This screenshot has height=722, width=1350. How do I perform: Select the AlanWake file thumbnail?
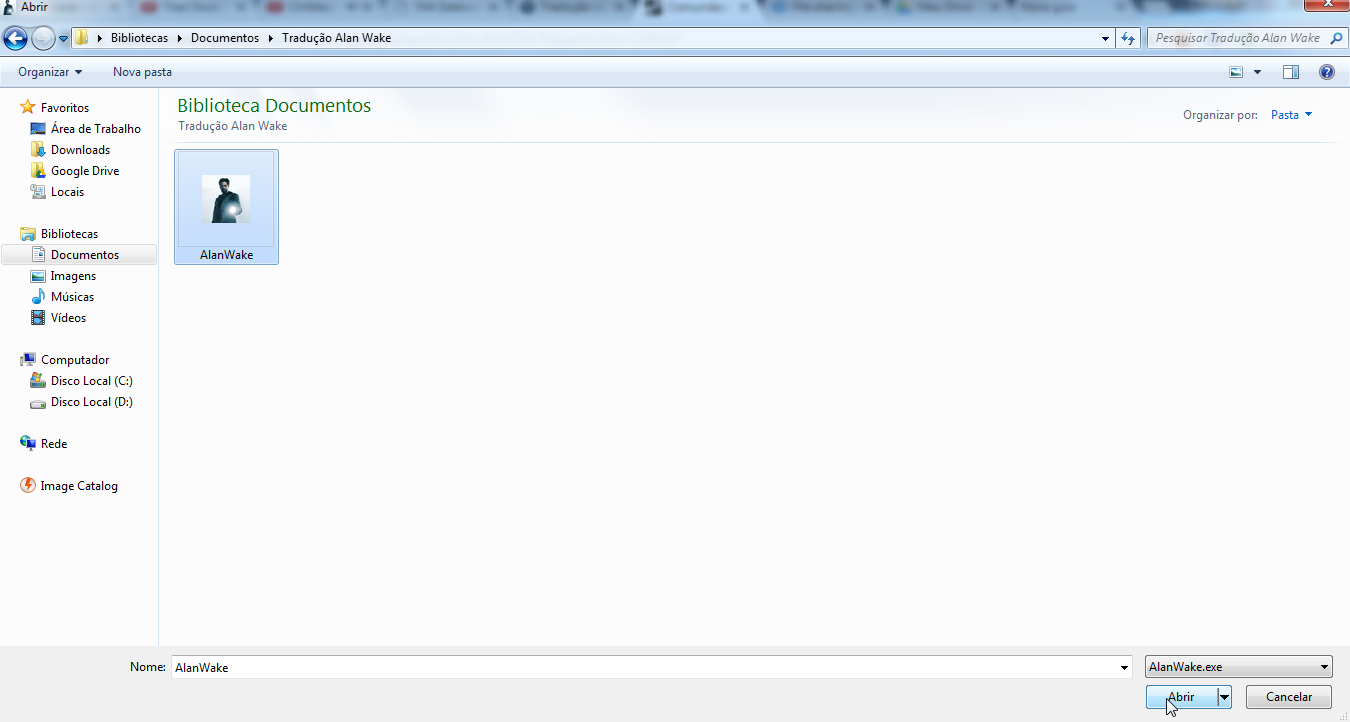[x=226, y=199]
